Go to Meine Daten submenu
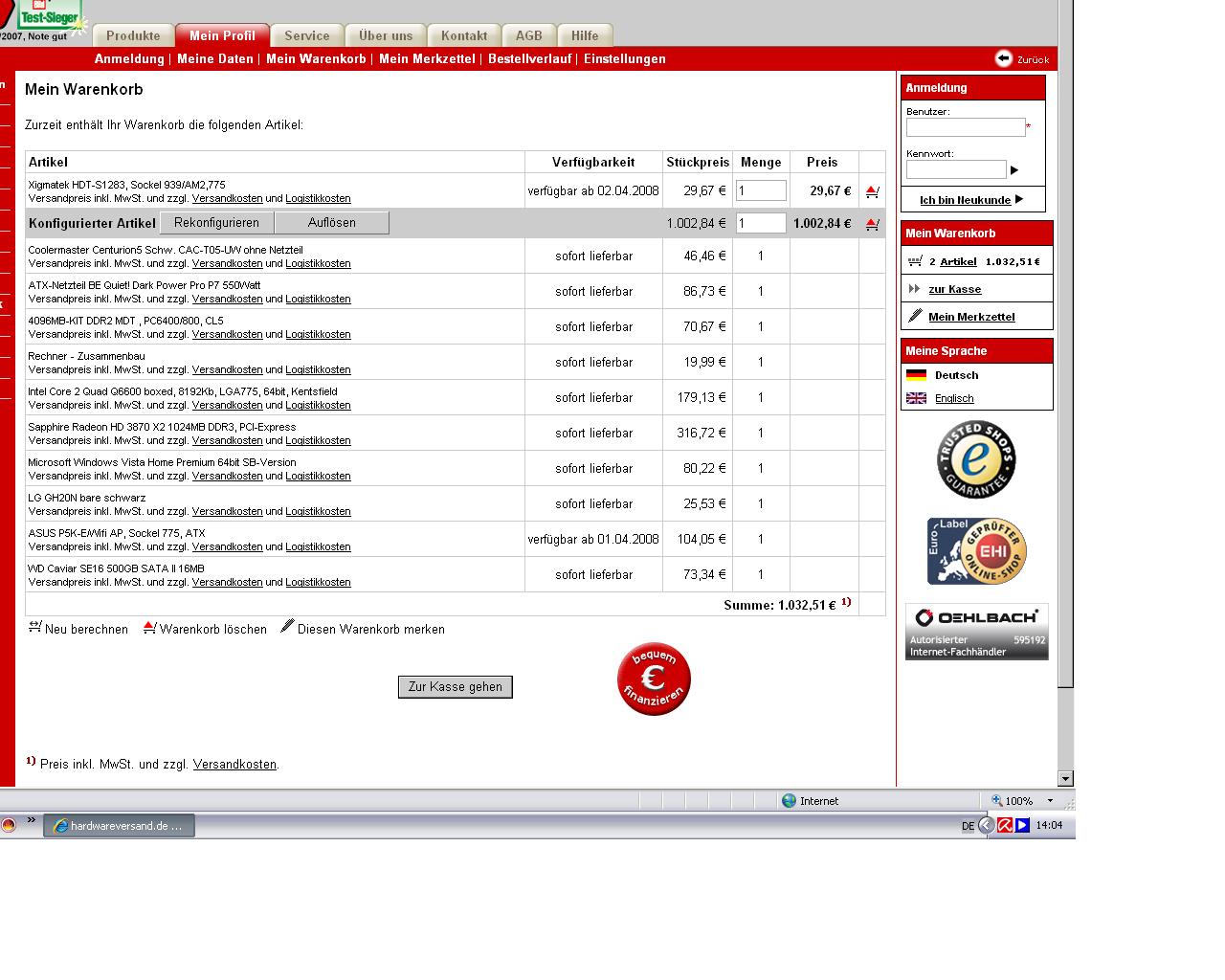Image resolution: width=1225 pixels, height=980 pixels. (x=215, y=58)
